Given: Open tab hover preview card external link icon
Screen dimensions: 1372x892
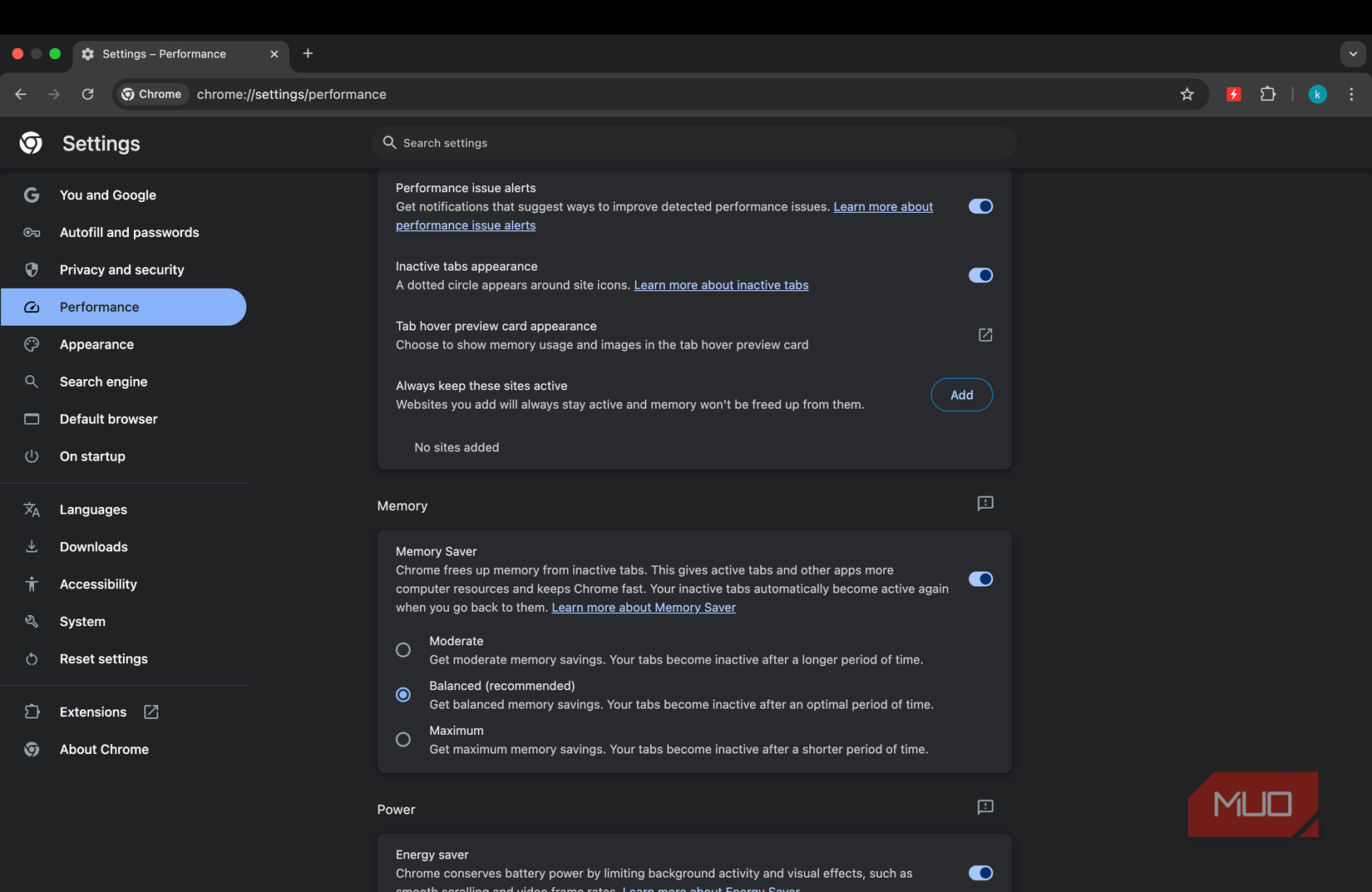Looking at the screenshot, I should point(985,335).
